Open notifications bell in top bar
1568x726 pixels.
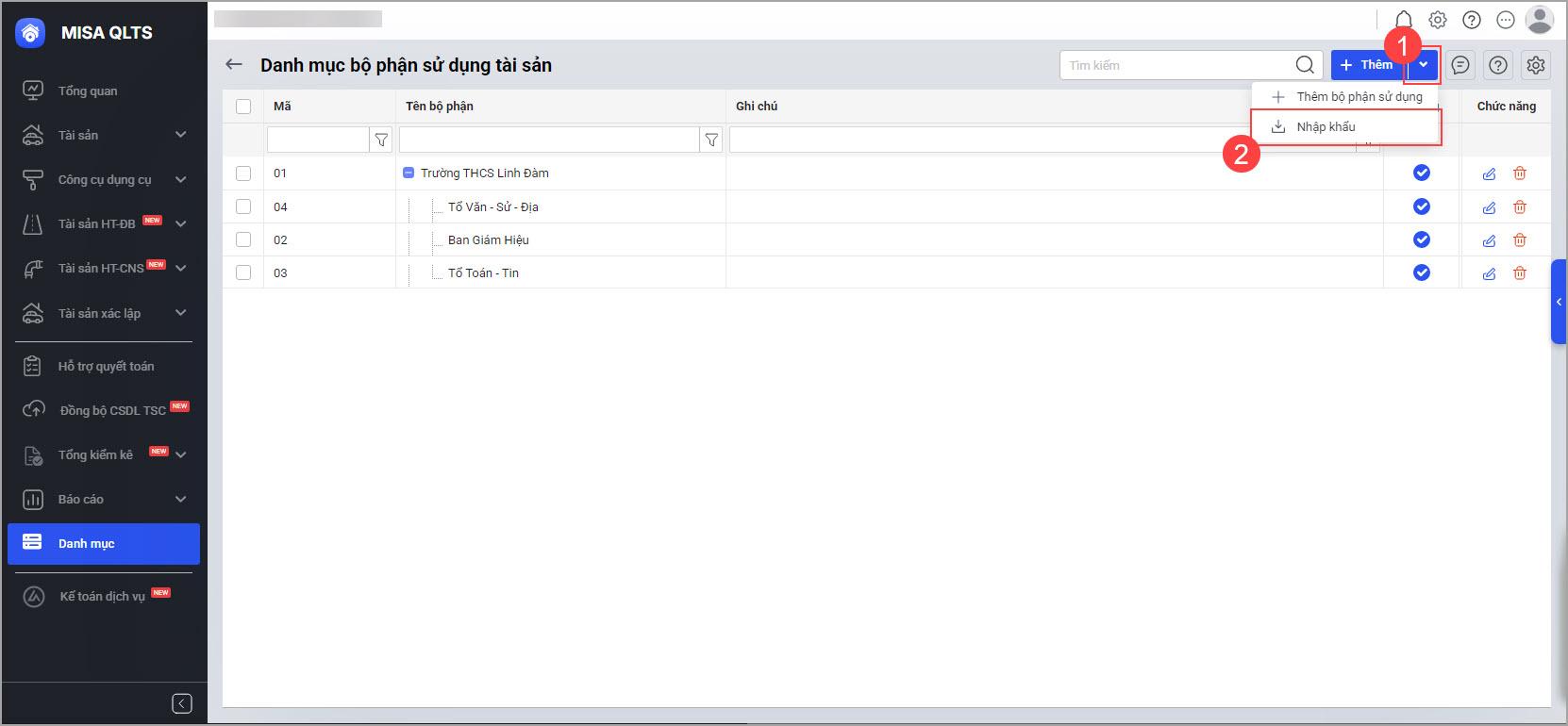tap(1404, 20)
